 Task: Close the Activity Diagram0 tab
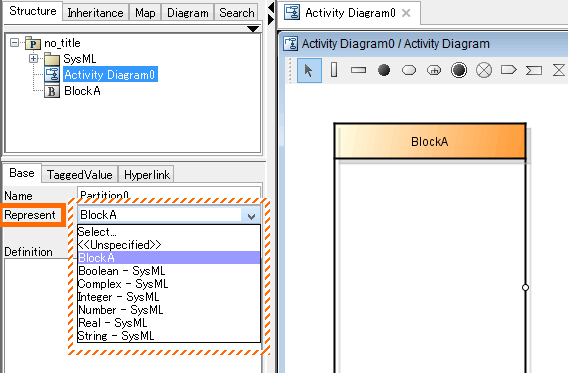(x=406, y=13)
